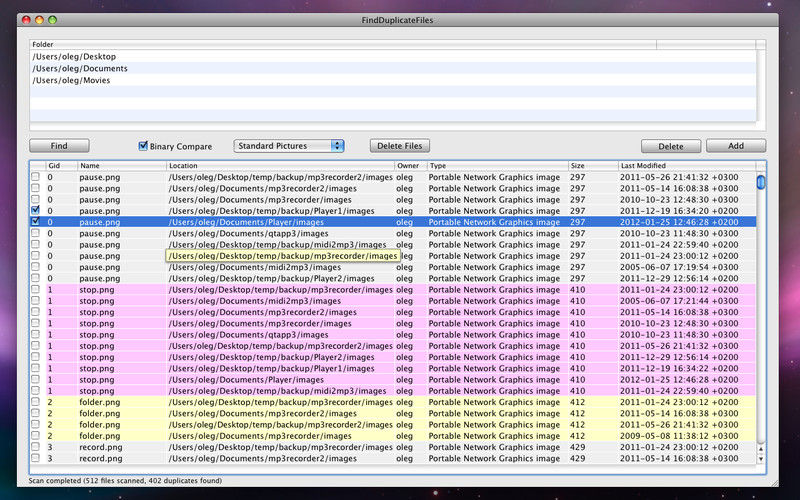This screenshot has height=500, width=800.
Task: Sort by the Last Modified column header
Action: coord(642,166)
